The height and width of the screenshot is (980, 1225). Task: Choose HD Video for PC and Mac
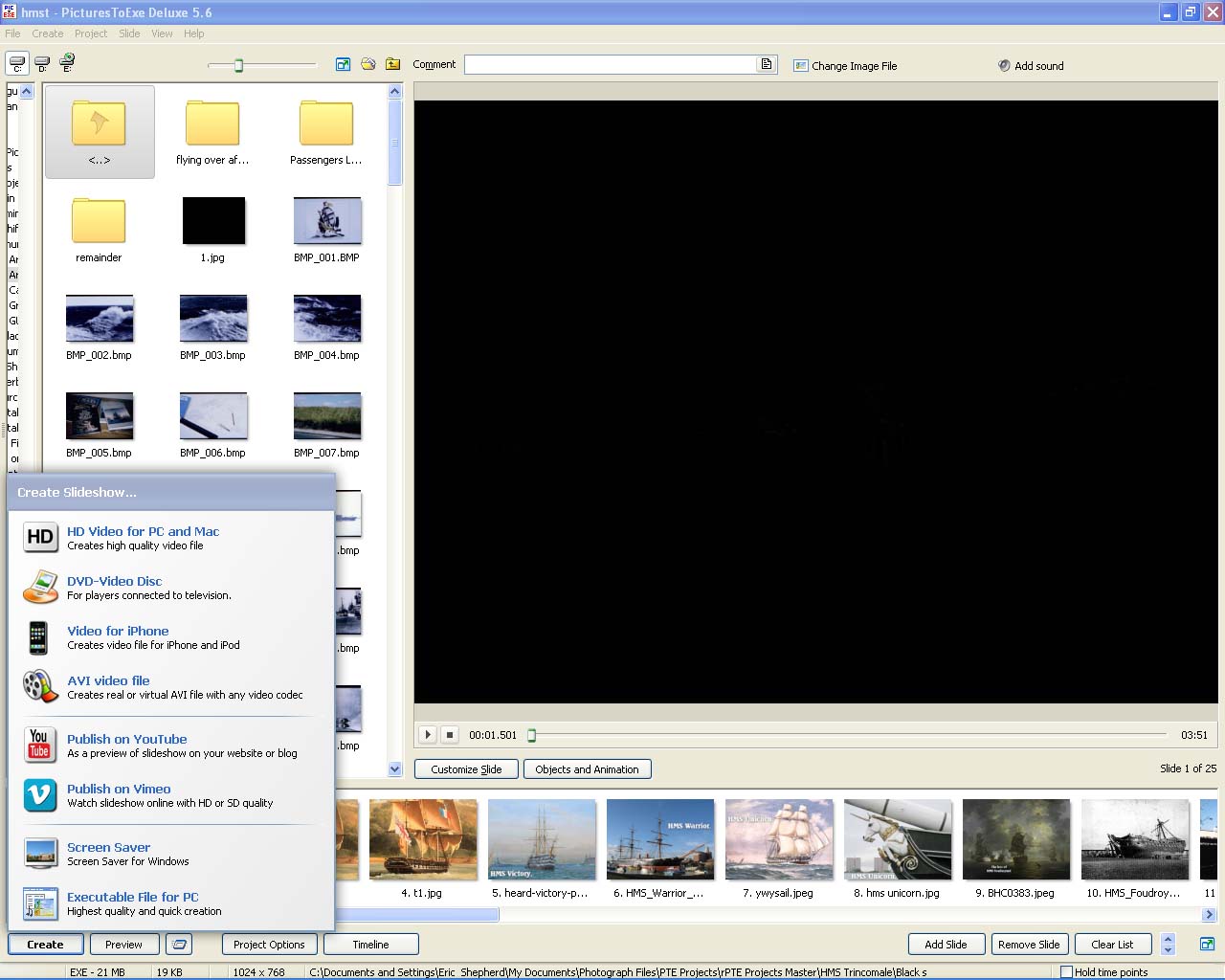pos(143,532)
